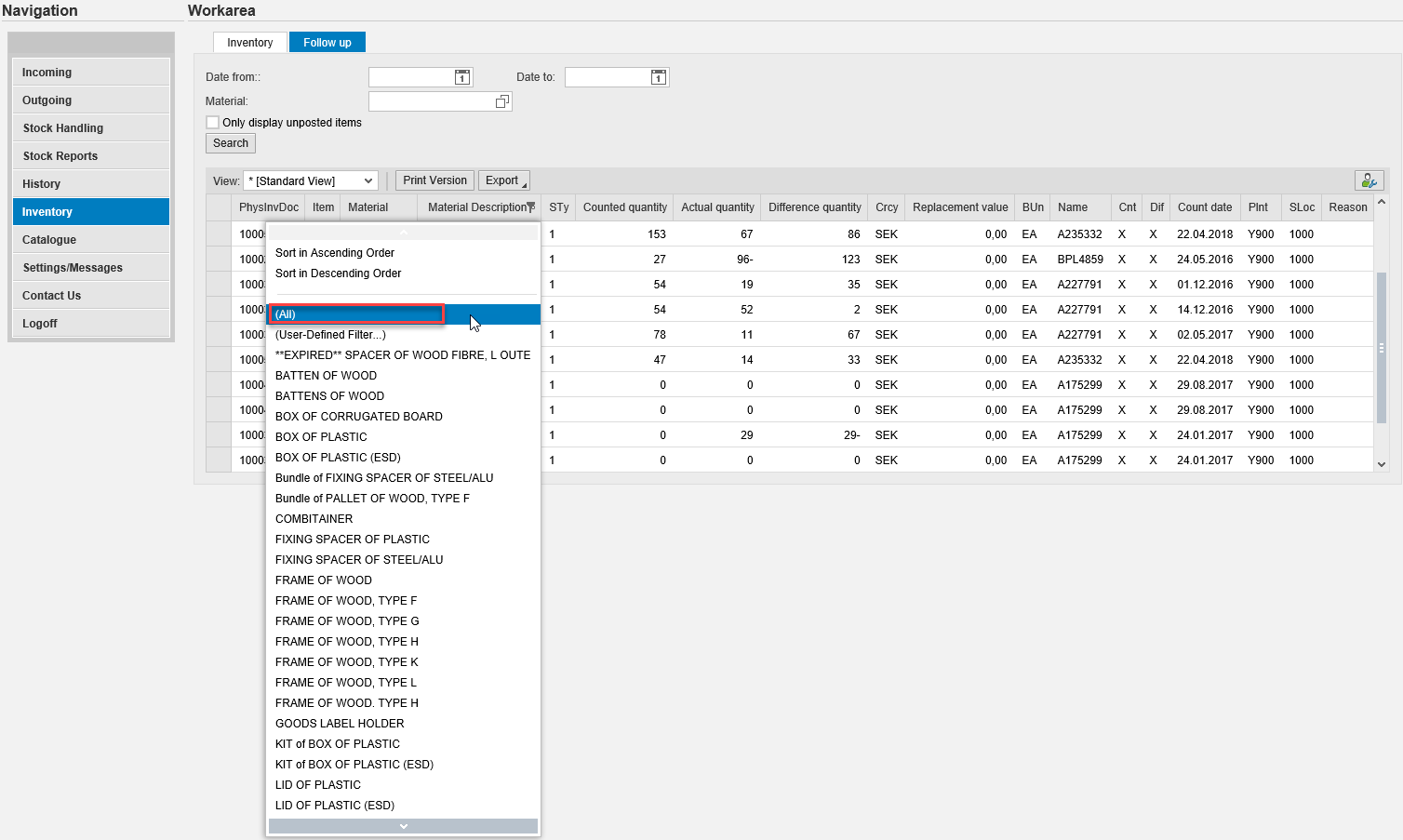Open Catalogue in navigation

(91, 240)
